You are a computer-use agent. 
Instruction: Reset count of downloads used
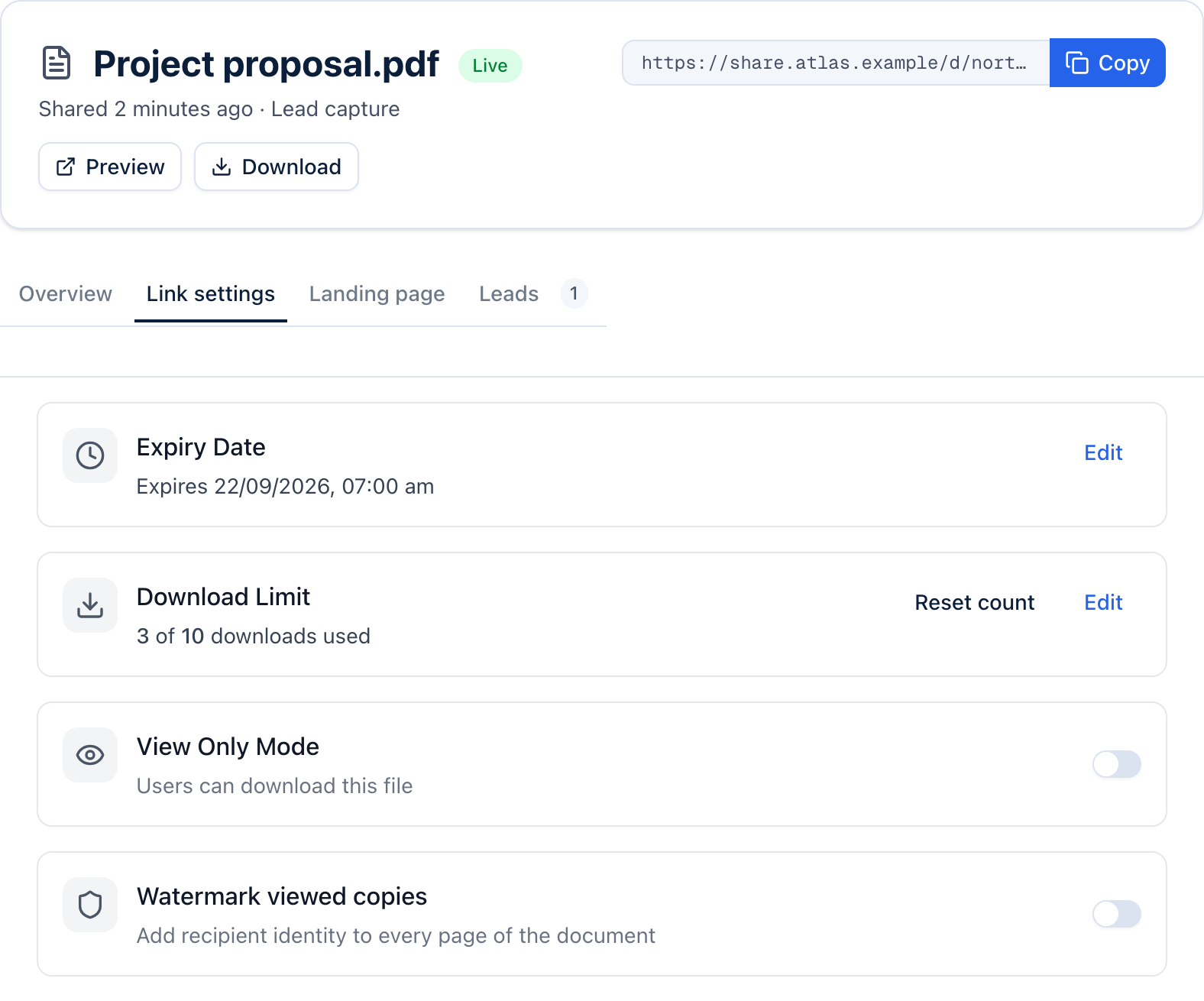(x=975, y=603)
